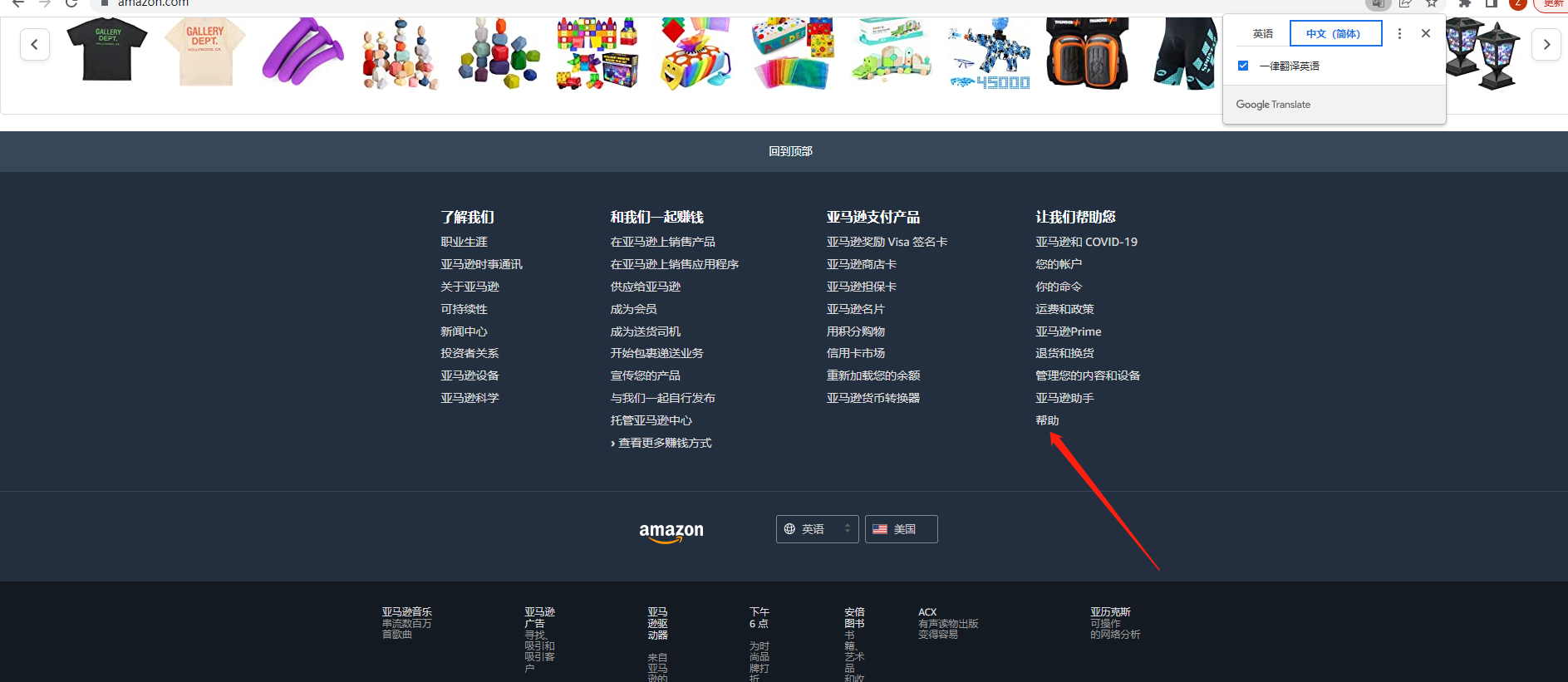Screen dimensions: 1568x682
Task: Open the 成为会员 link
Action: (633, 309)
